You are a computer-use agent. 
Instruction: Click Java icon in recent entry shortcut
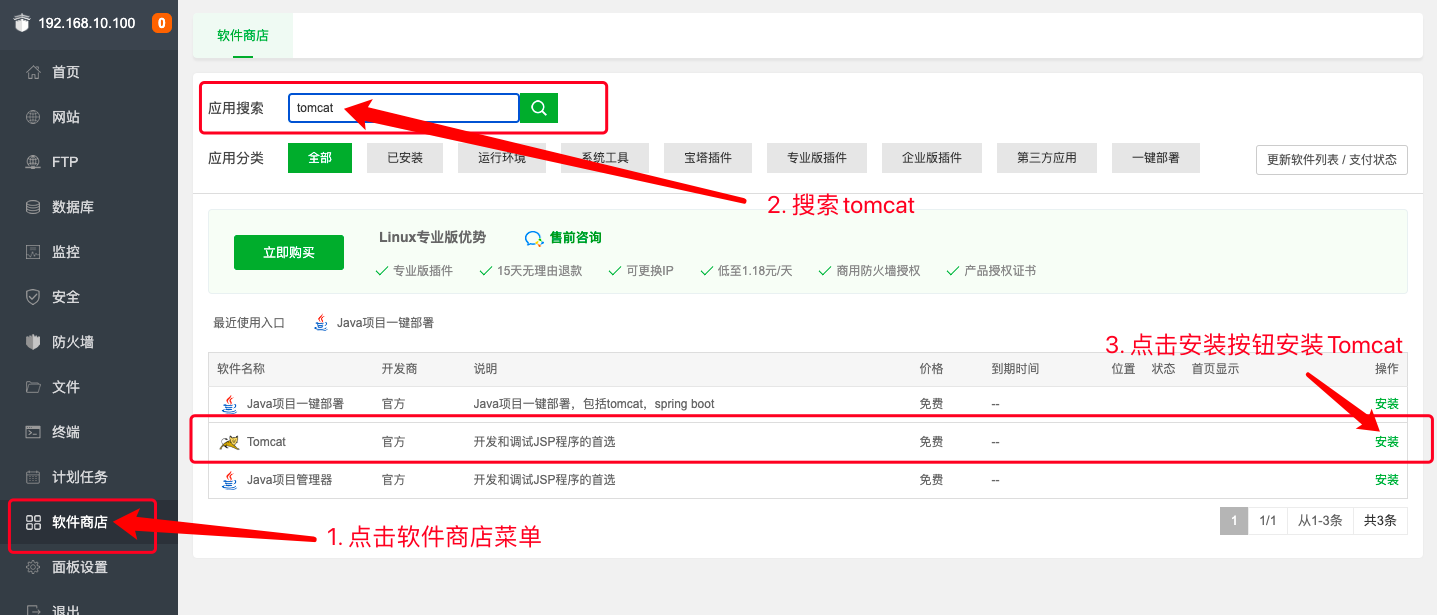tap(321, 323)
